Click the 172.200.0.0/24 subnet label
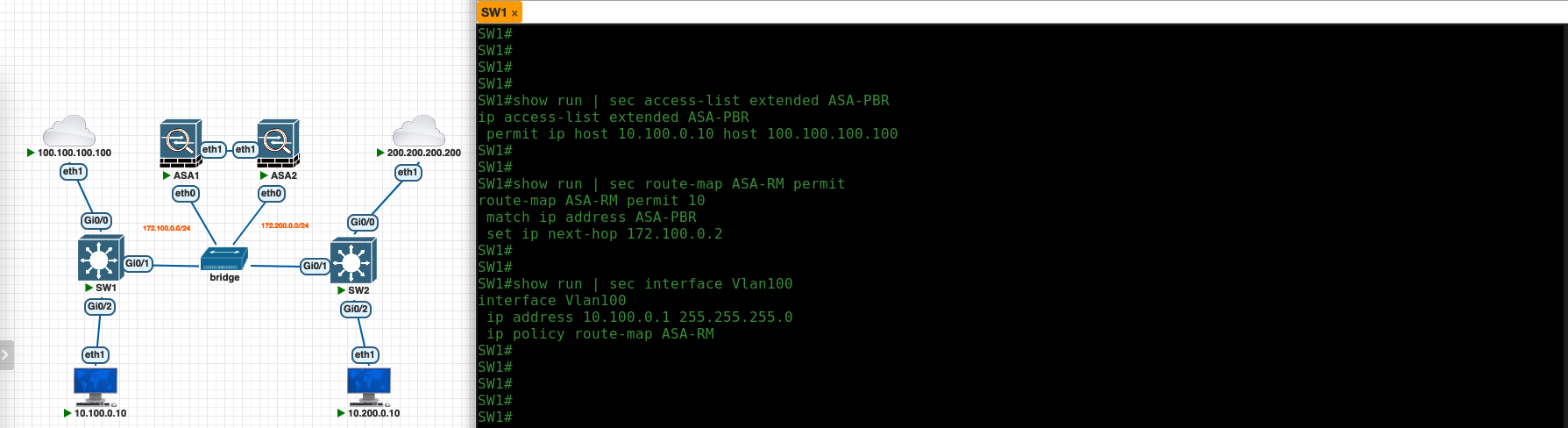 click(285, 225)
